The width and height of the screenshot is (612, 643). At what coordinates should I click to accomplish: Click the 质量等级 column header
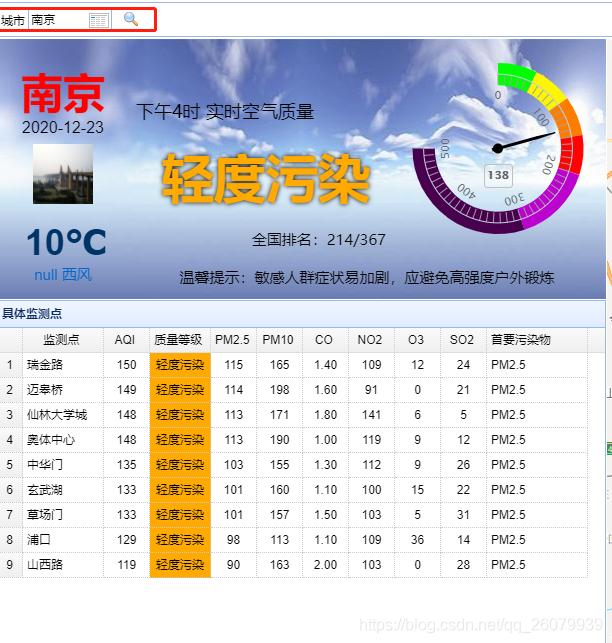[179, 340]
